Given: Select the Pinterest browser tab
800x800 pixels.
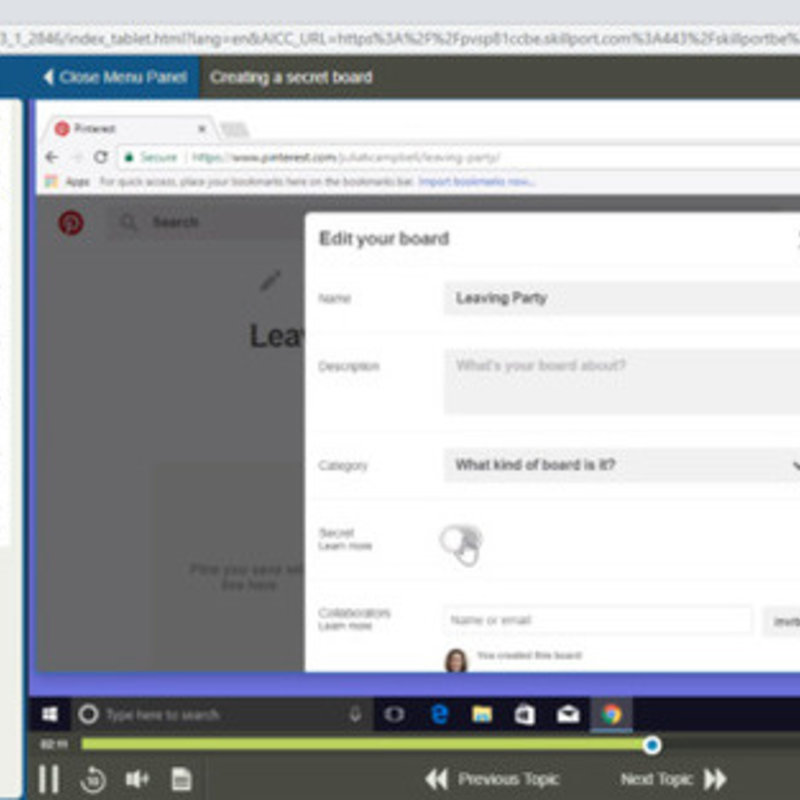Looking at the screenshot, I should click(x=130, y=129).
